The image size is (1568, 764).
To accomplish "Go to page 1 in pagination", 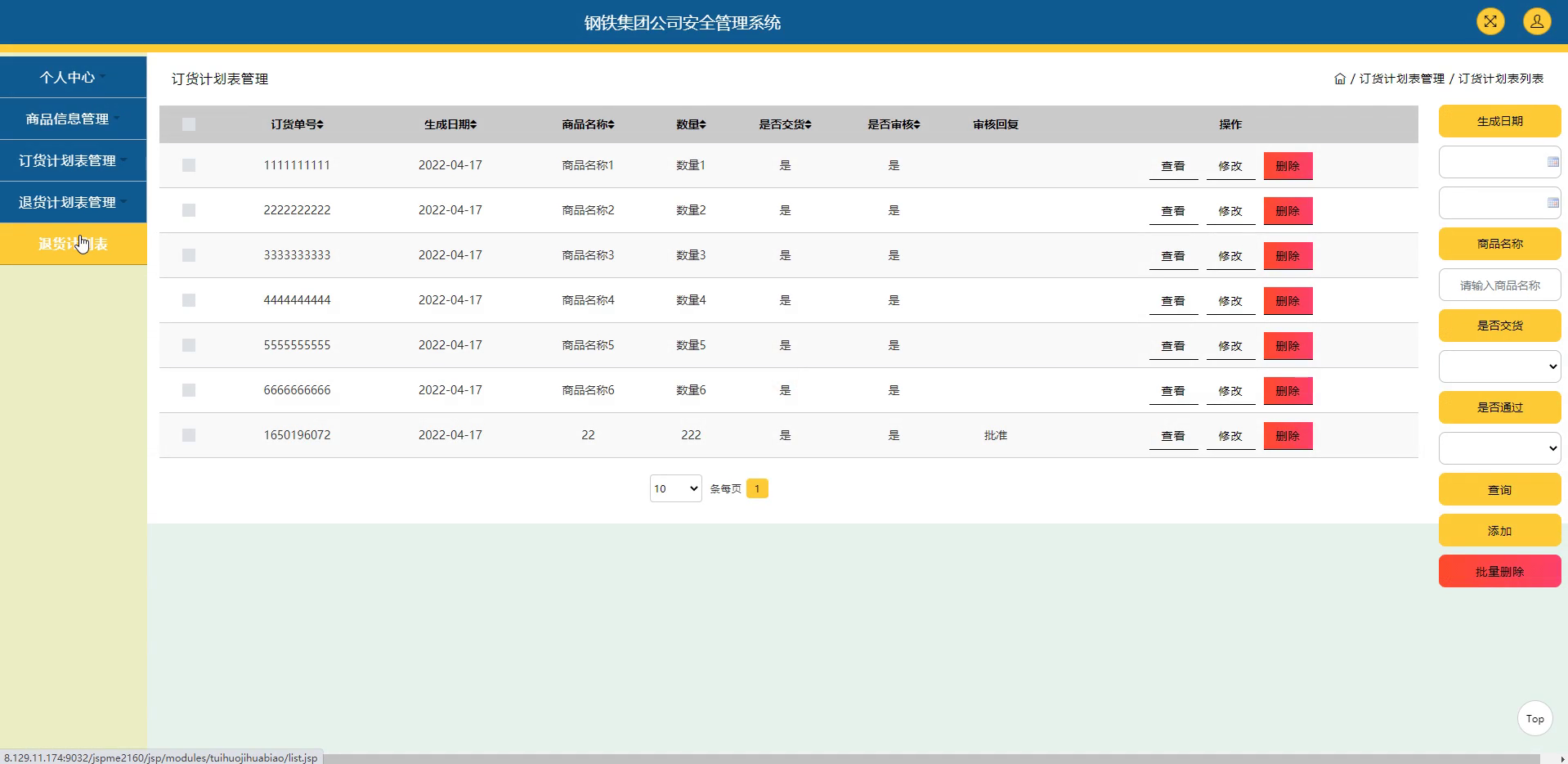I will (757, 488).
